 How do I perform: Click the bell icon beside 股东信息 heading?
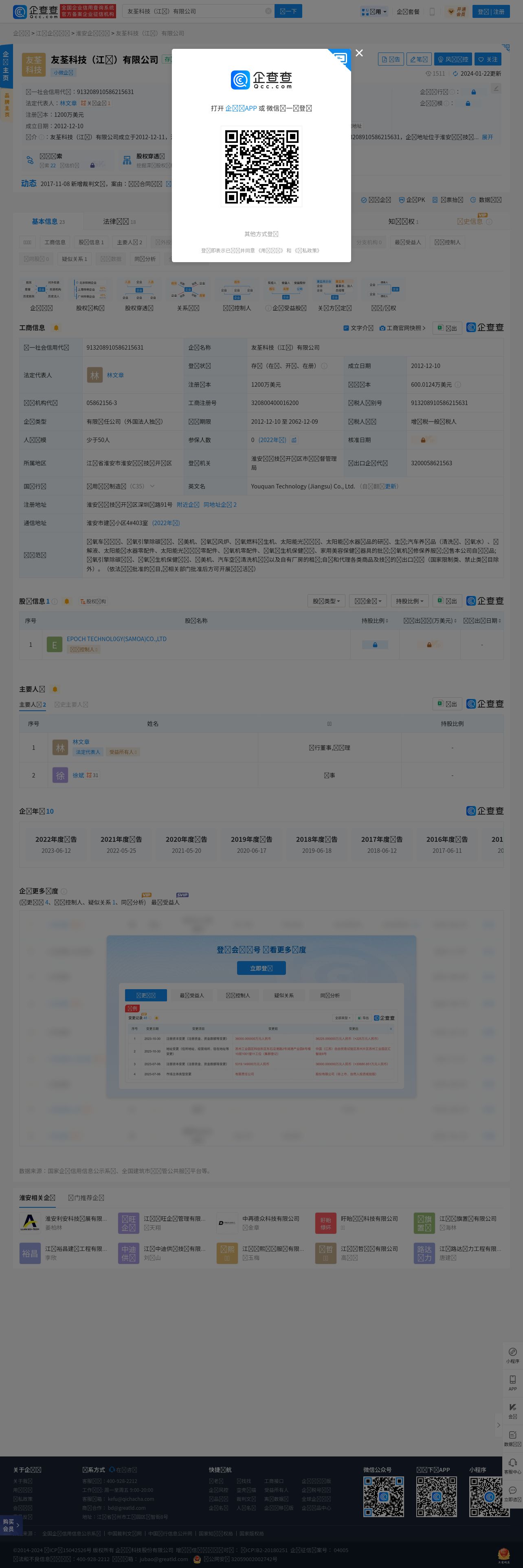tap(66, 601)
